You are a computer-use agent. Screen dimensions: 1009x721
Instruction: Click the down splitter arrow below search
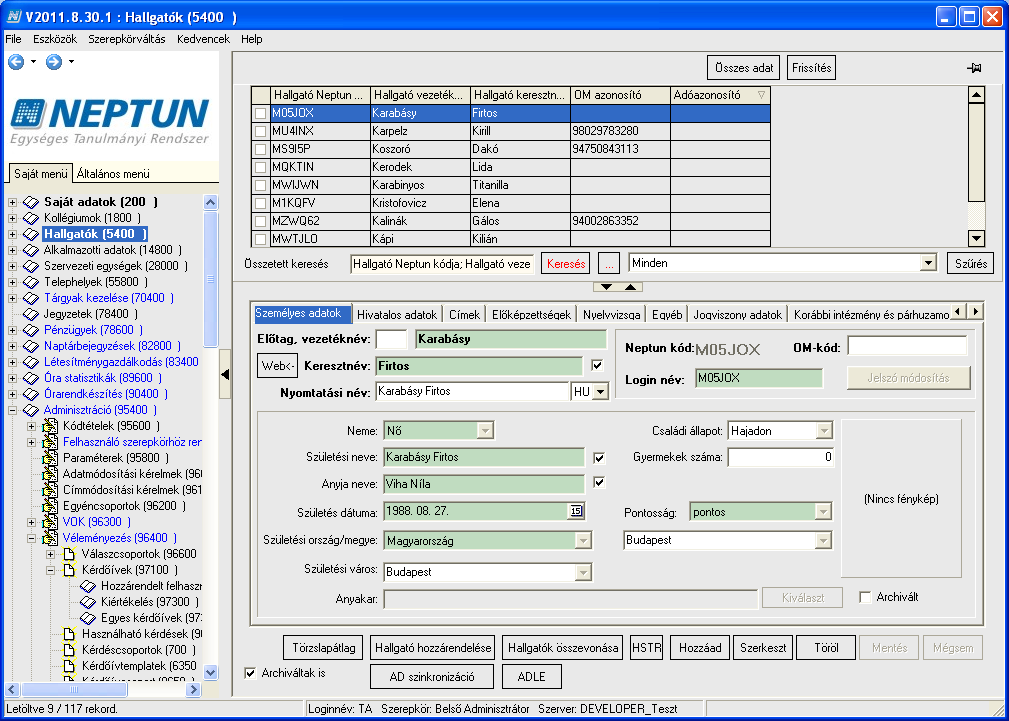[x=607, y=287]
